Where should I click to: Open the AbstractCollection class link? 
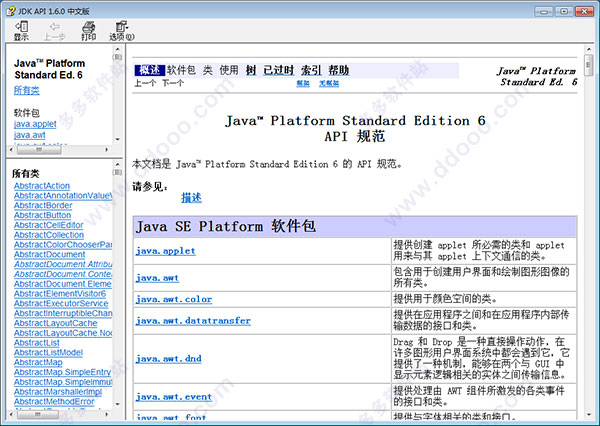(49, 235)
